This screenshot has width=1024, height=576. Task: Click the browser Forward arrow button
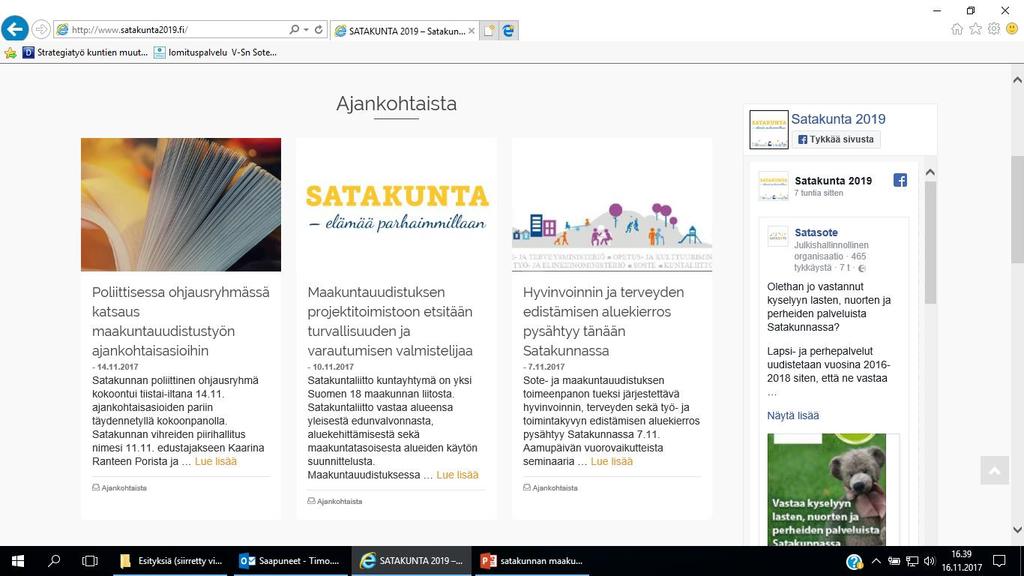[41, 29]
